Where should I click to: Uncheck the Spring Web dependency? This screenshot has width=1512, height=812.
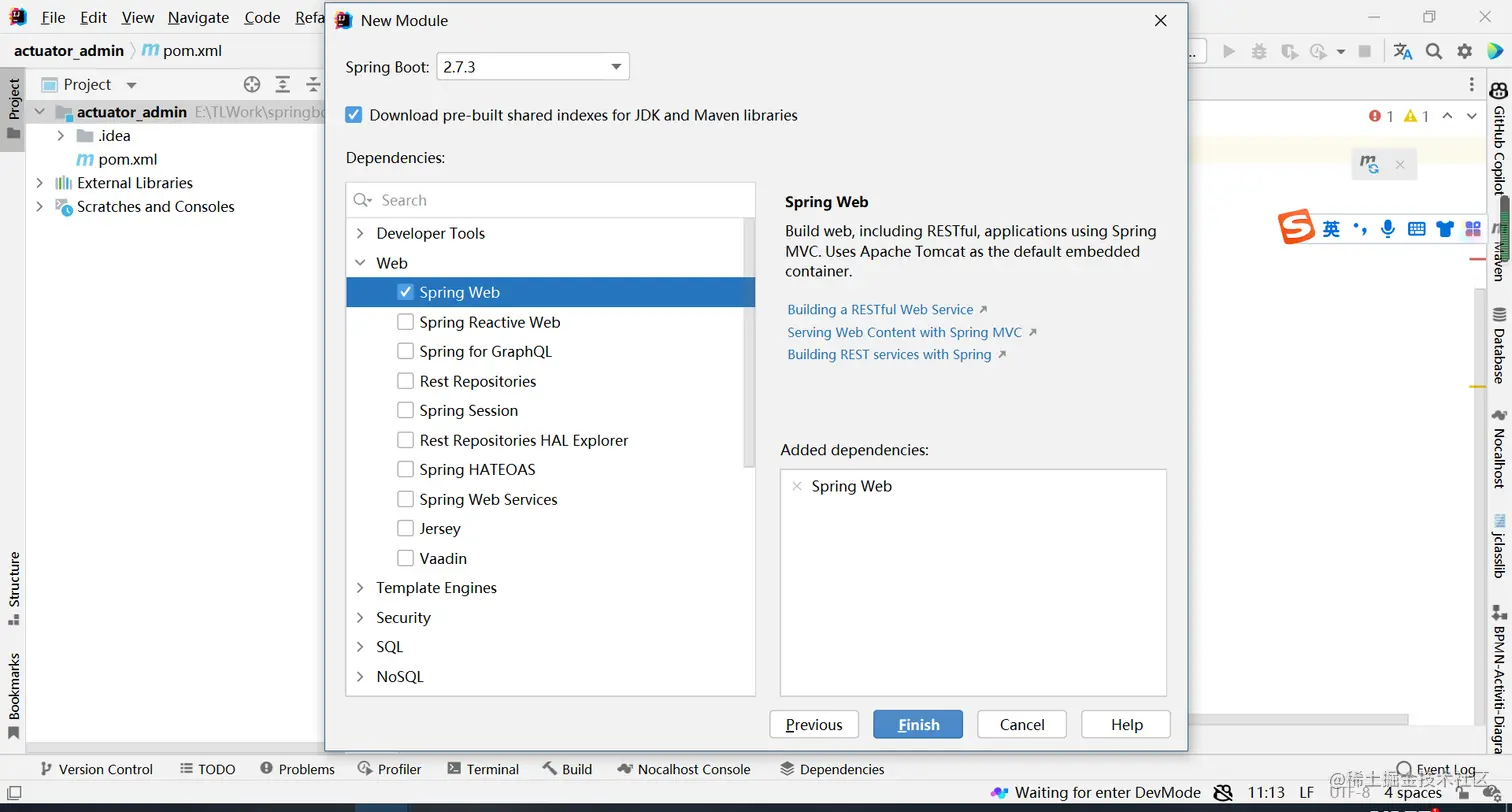pyautogui.click(x=405, y=292)
